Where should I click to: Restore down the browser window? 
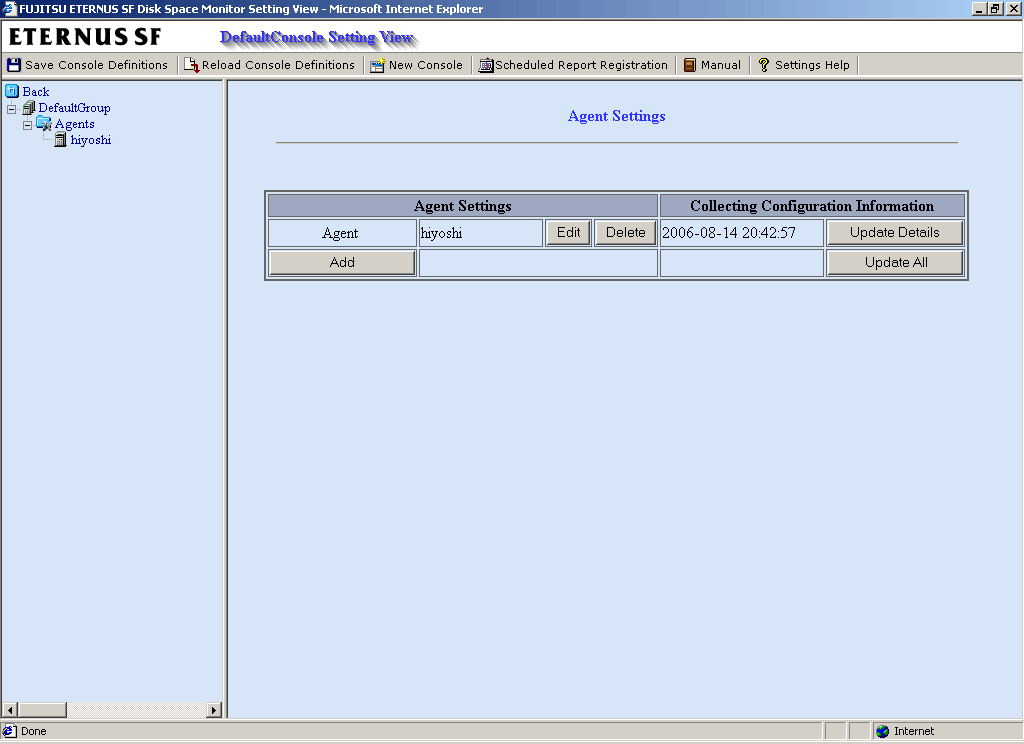[995, 8]
